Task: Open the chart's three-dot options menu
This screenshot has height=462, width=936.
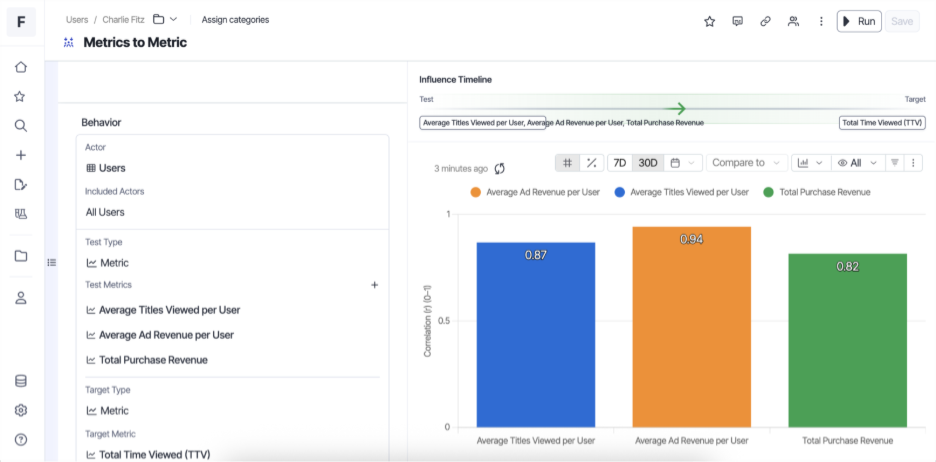Action: point(913,162)
